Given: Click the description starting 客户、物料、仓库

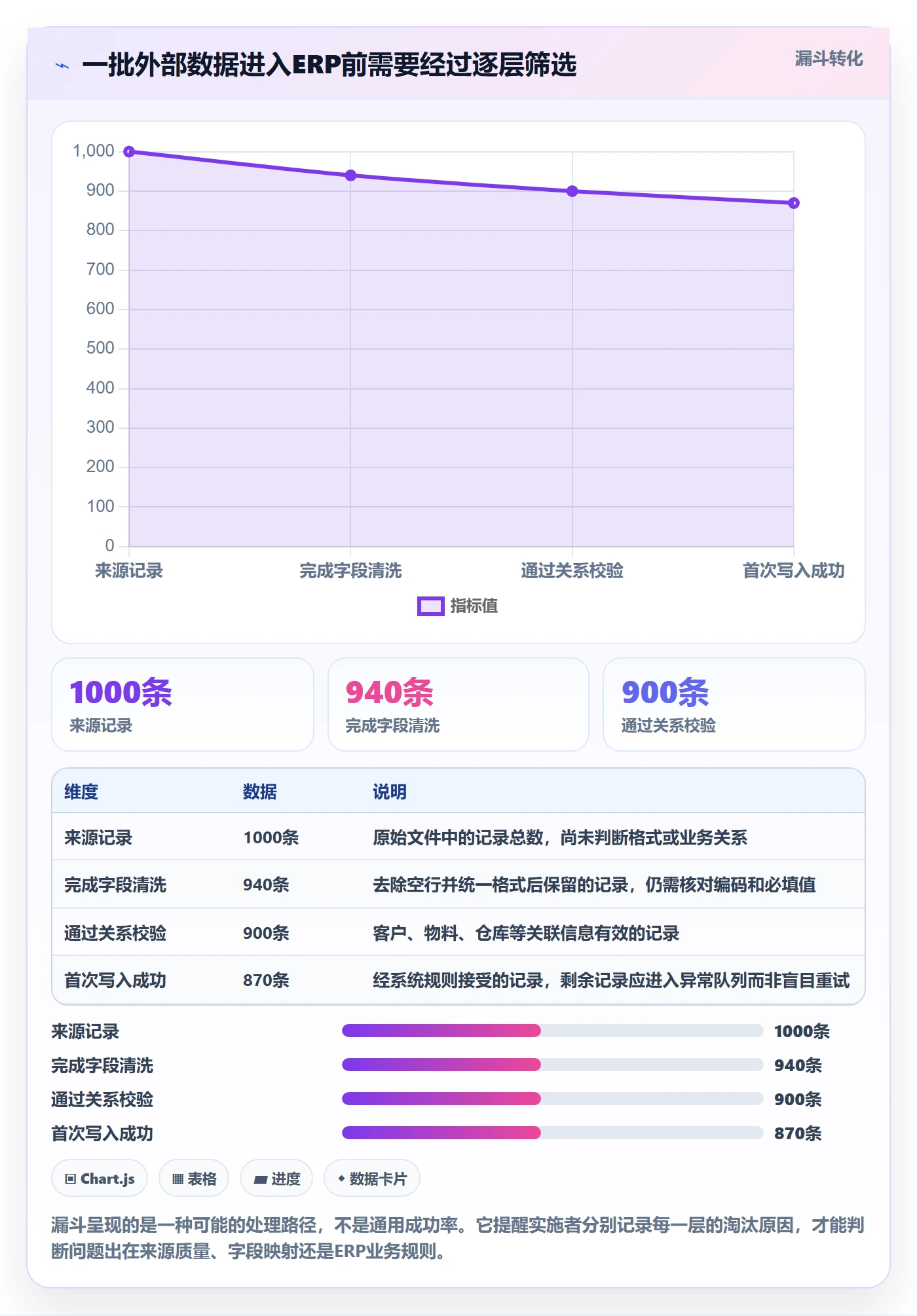Looking at the screenshot, I should click(526, 934).
